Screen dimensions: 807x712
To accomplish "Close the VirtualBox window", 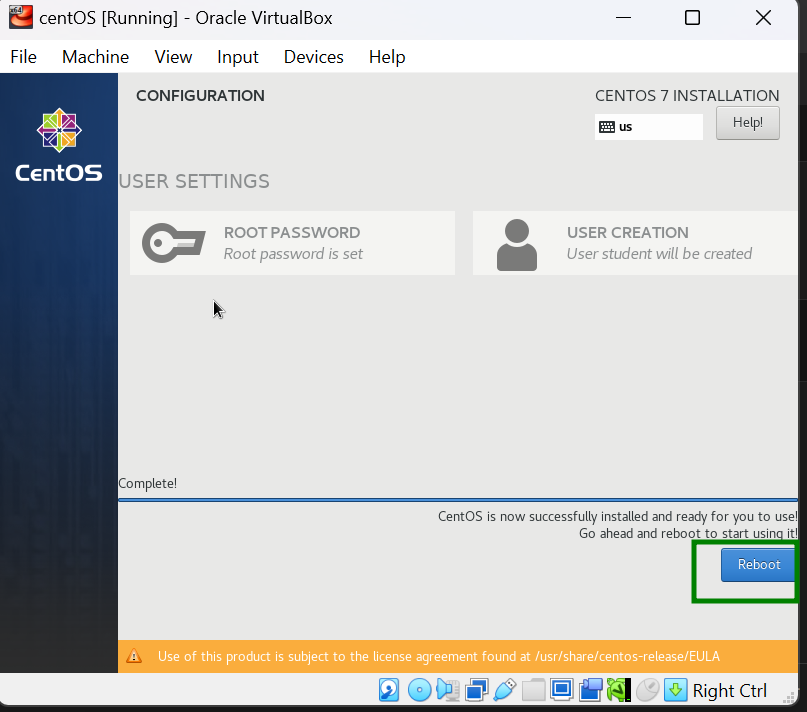I will [763, 18].
